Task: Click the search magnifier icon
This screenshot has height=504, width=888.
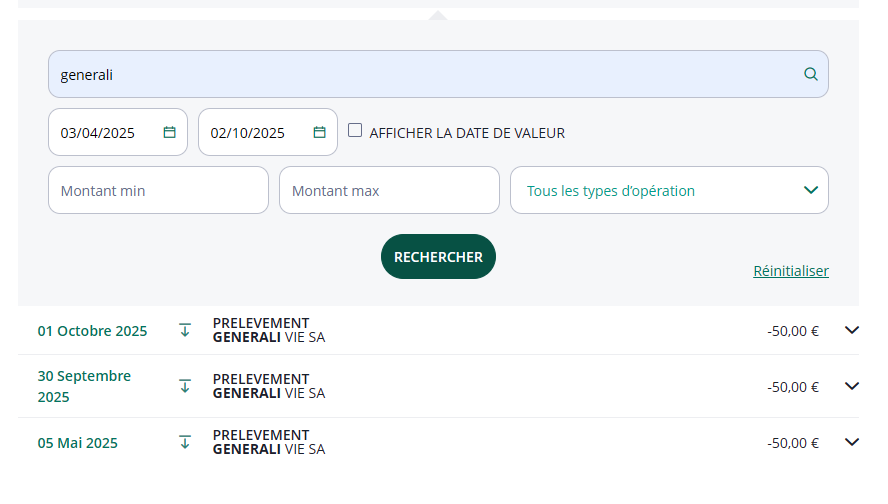Action: pos(811,74)
